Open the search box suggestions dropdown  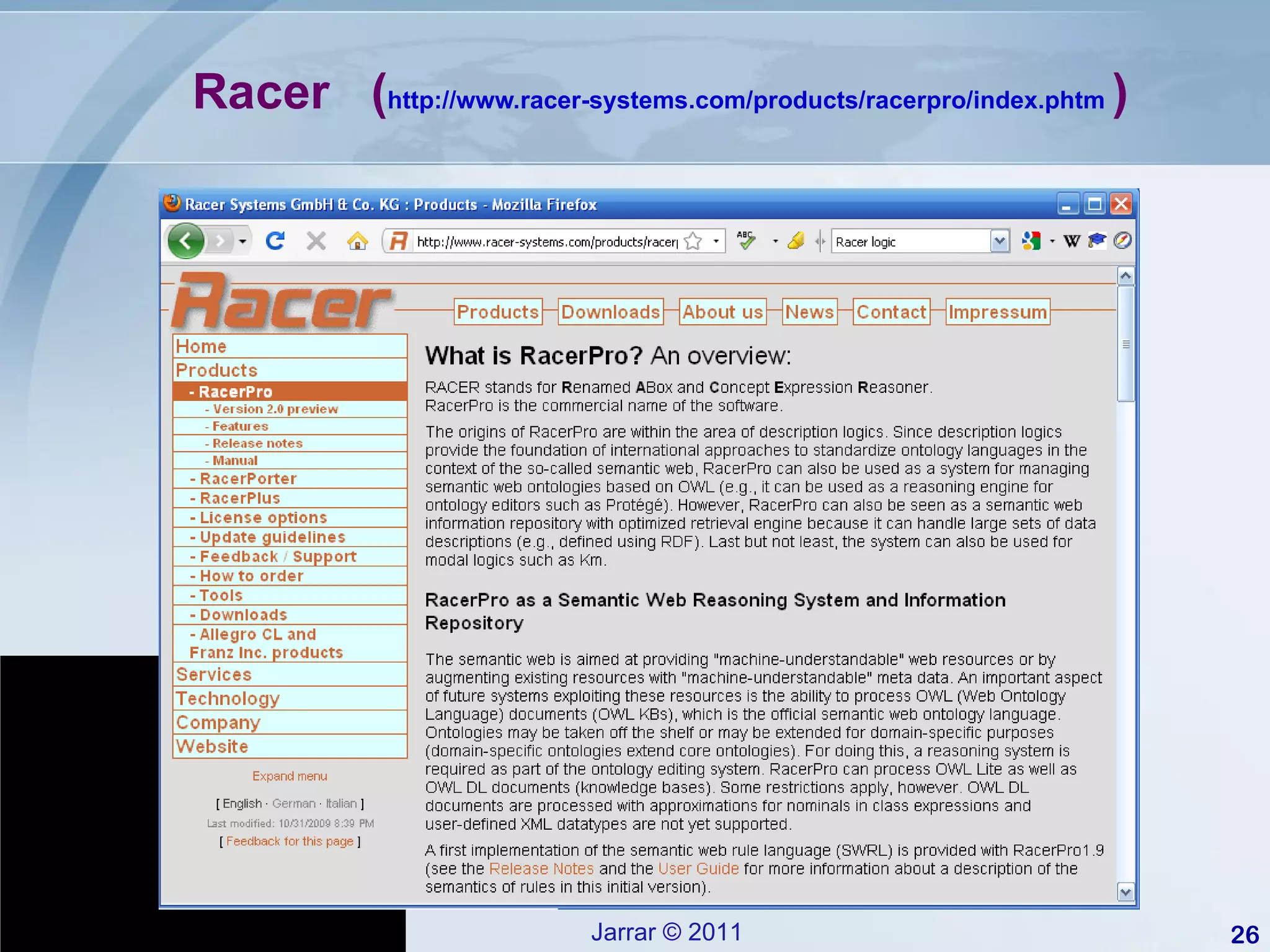point(999,241)
